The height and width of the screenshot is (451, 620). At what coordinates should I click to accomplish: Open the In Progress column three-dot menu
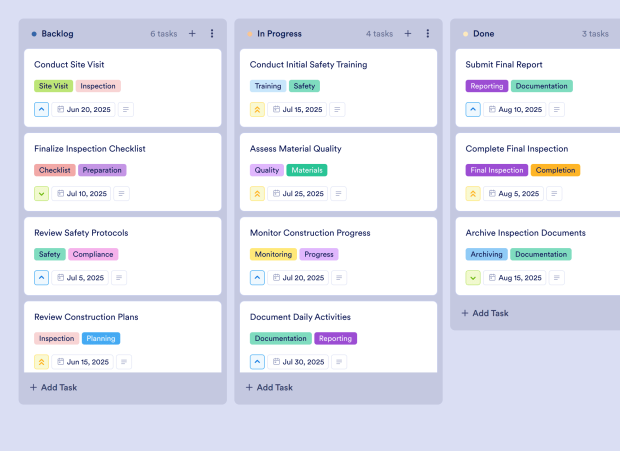428,33
